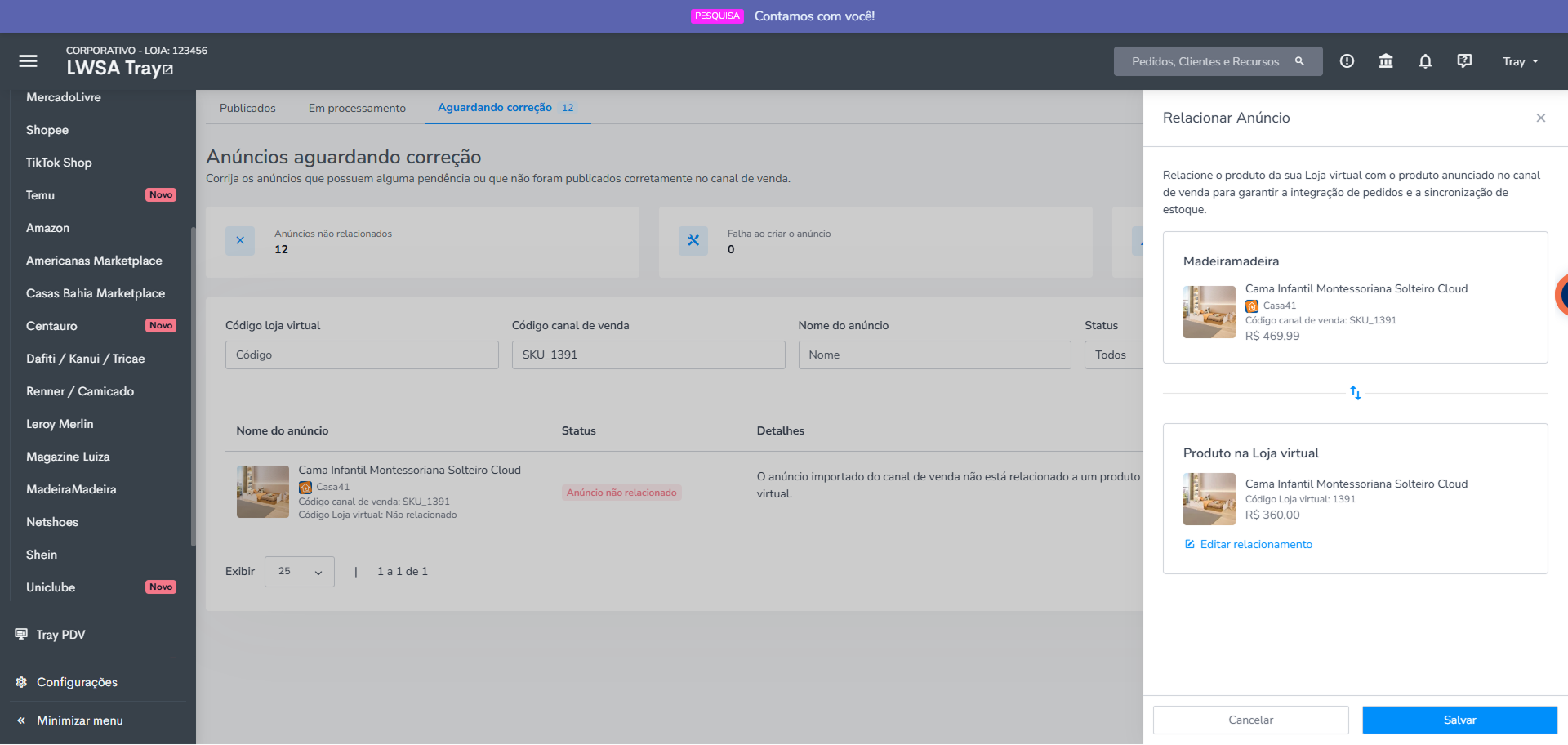Switch to the Em processamento tab
The width and height of the screenshot is (1568, 745).
point(357,108)
